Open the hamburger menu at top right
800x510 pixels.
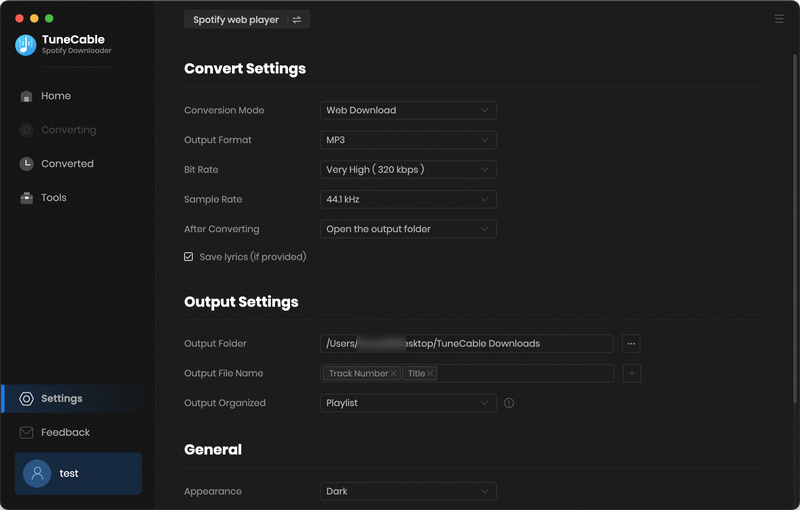pos(779,19)
